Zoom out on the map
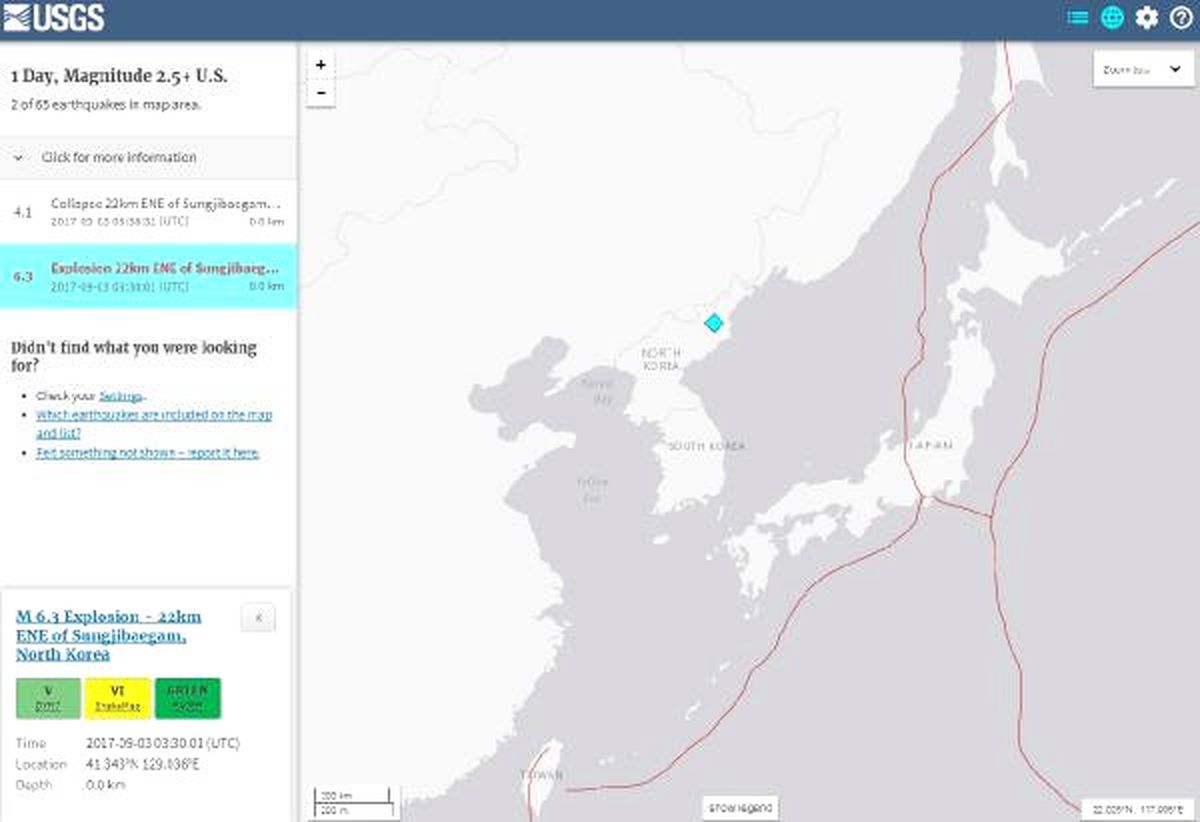Image resolution: width=1200 pixels, height=822 pixels. point(320,92)
